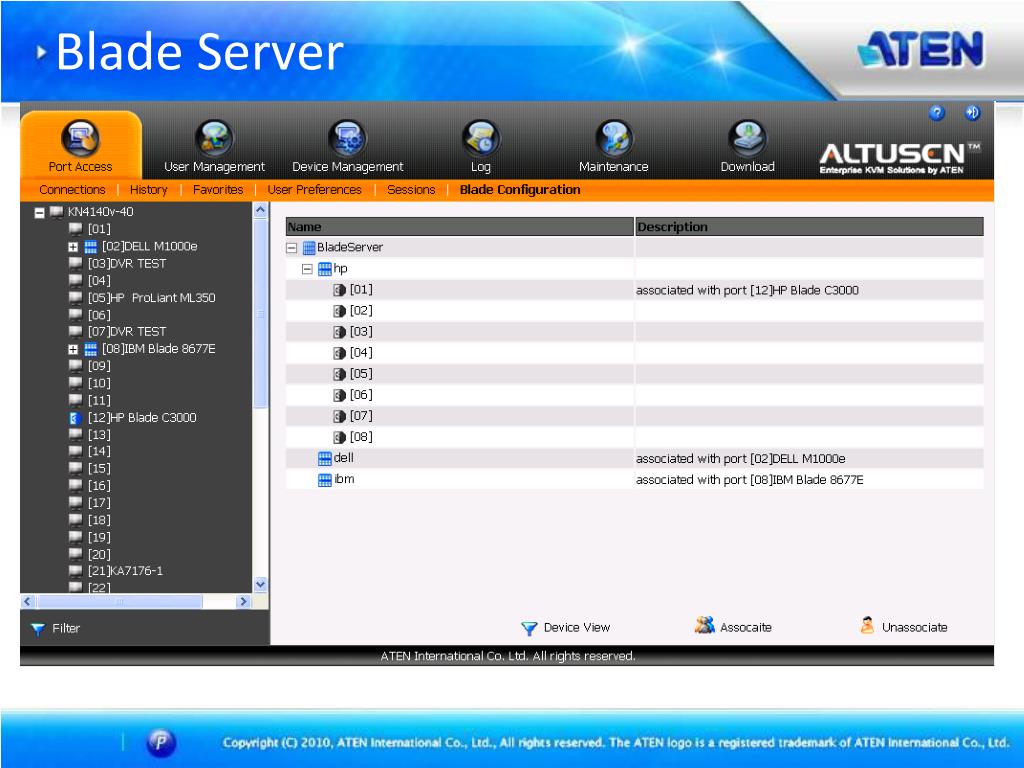The image size is (1024, 768).
Task: Collapse the BladeServer root node
Action: [292, 248]
